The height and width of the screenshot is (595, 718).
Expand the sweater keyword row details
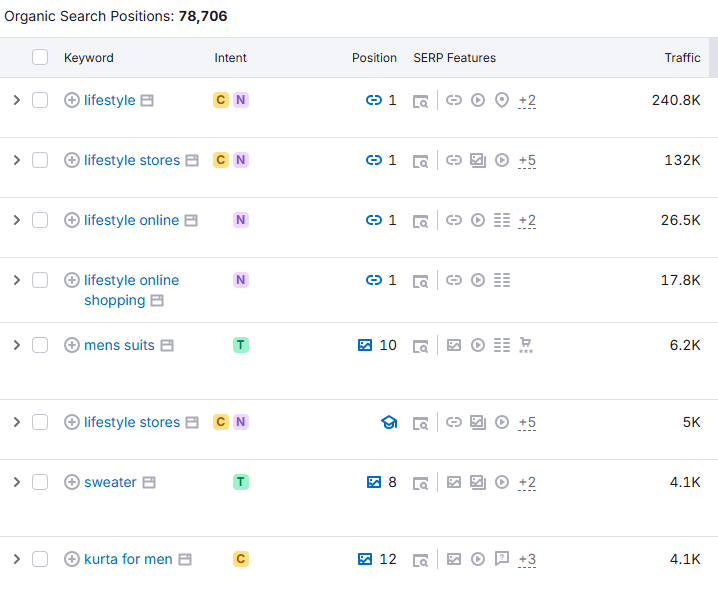[16, 482]
